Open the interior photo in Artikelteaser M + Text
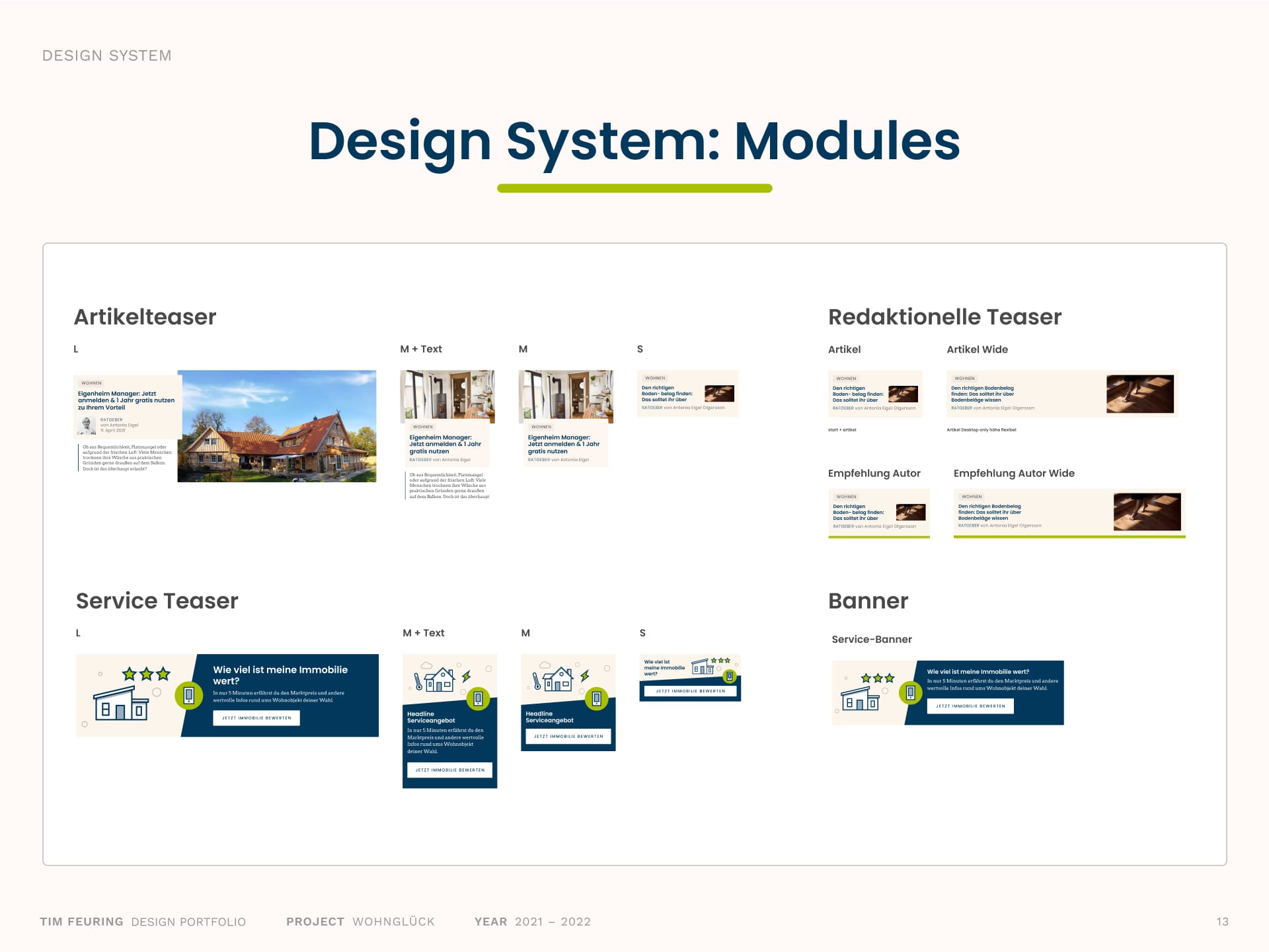Viewport: 1269px width, 952px height. point(447,396)
